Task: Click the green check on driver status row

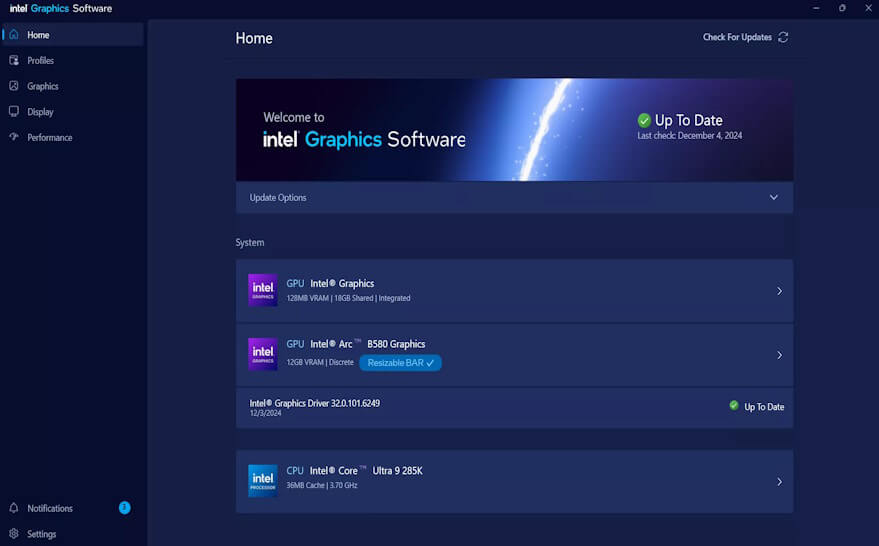Action: pyautogui.click(x=734, y=405)
